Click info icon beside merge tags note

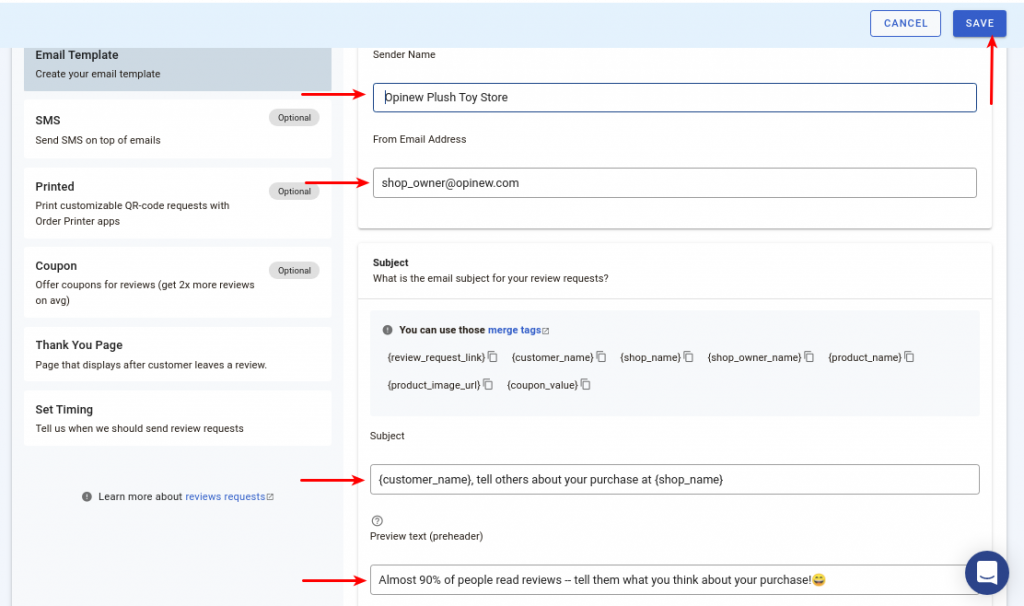[387, 330]
